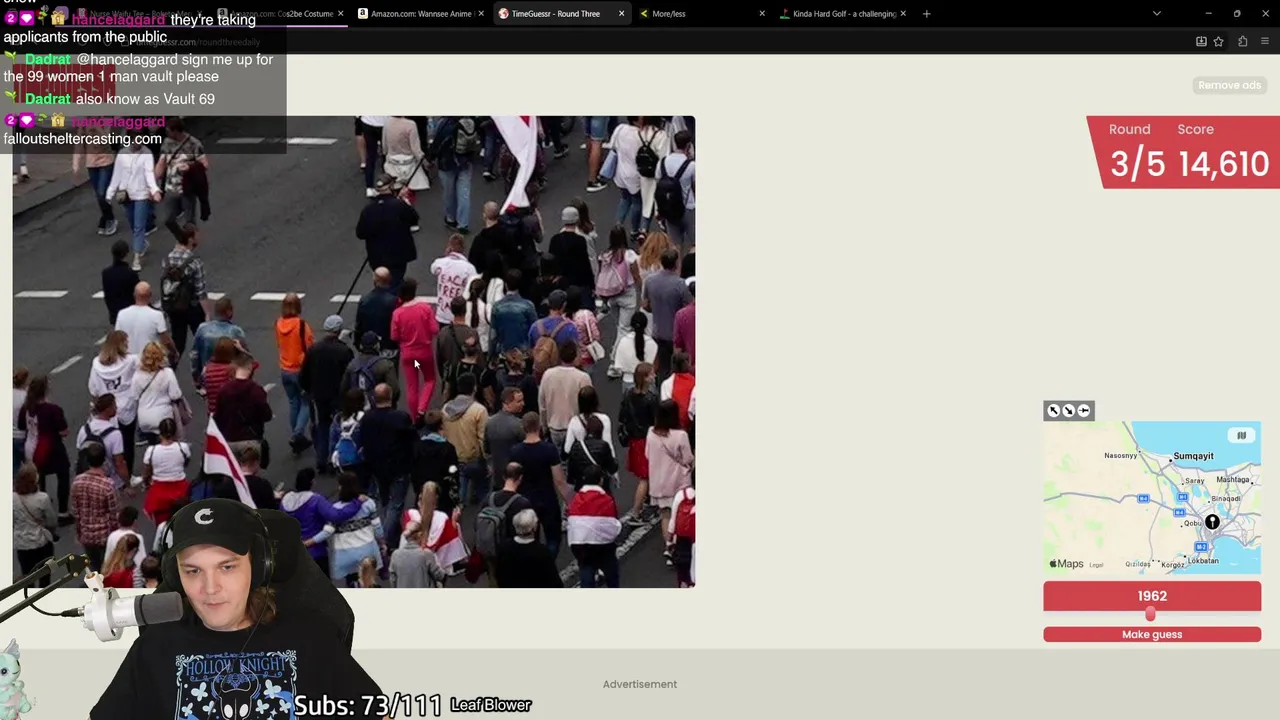Click the Sumqayit label on the map
1280x720 pixels.
(1193, 456)
